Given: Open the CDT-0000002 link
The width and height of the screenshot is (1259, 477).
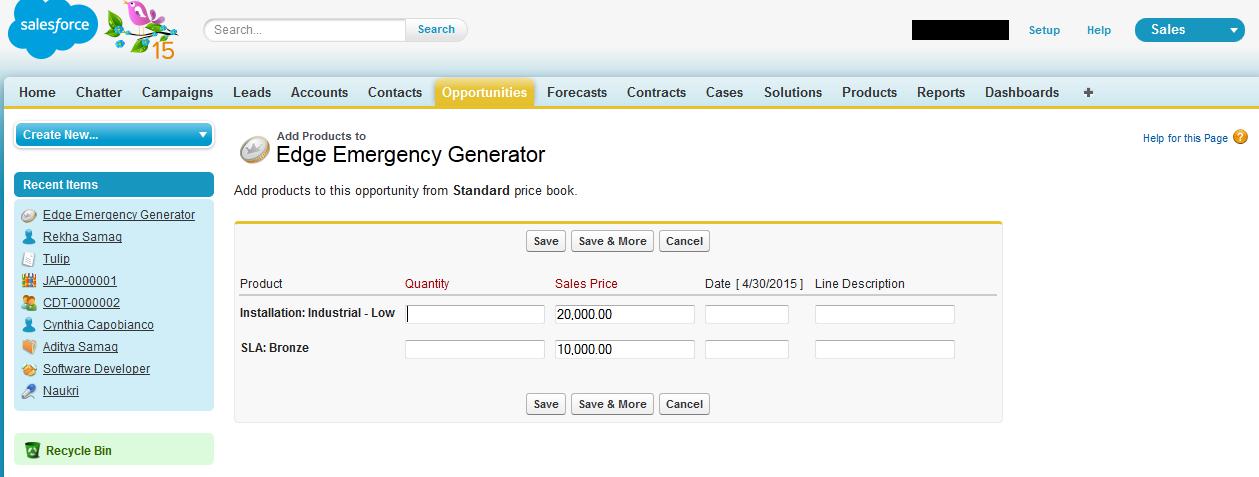Looking at the screenshot, I should tap(81, 303).
